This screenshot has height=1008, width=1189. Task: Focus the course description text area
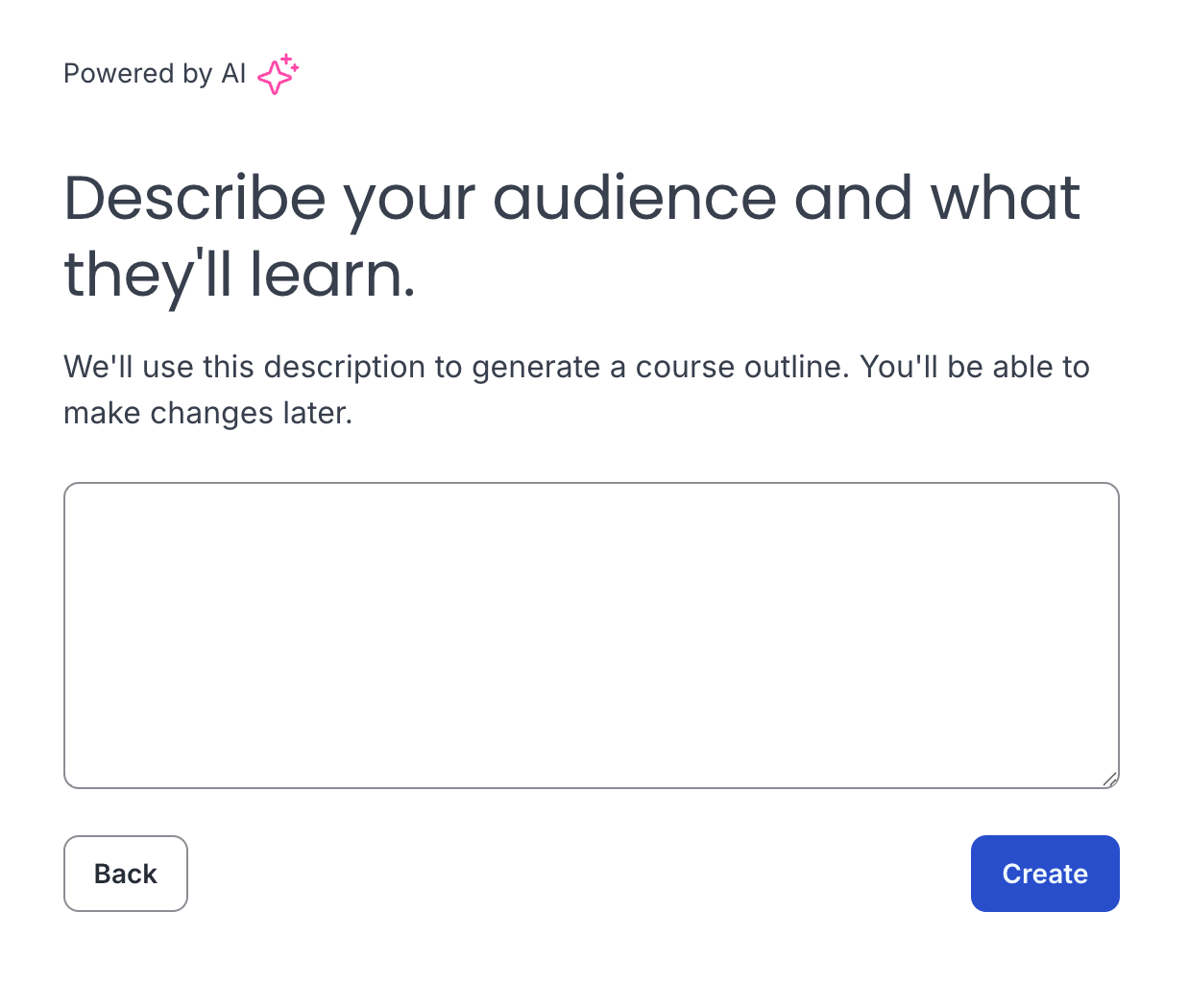591,635
